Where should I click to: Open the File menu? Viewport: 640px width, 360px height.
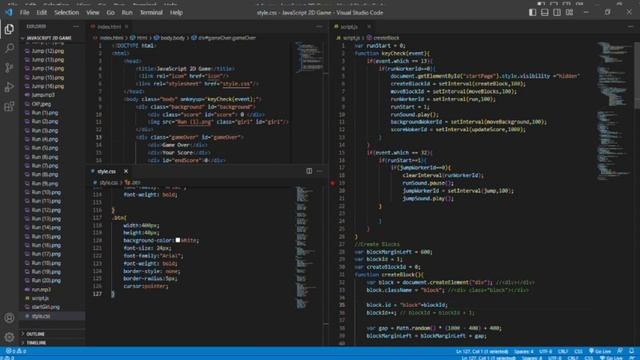24,13
